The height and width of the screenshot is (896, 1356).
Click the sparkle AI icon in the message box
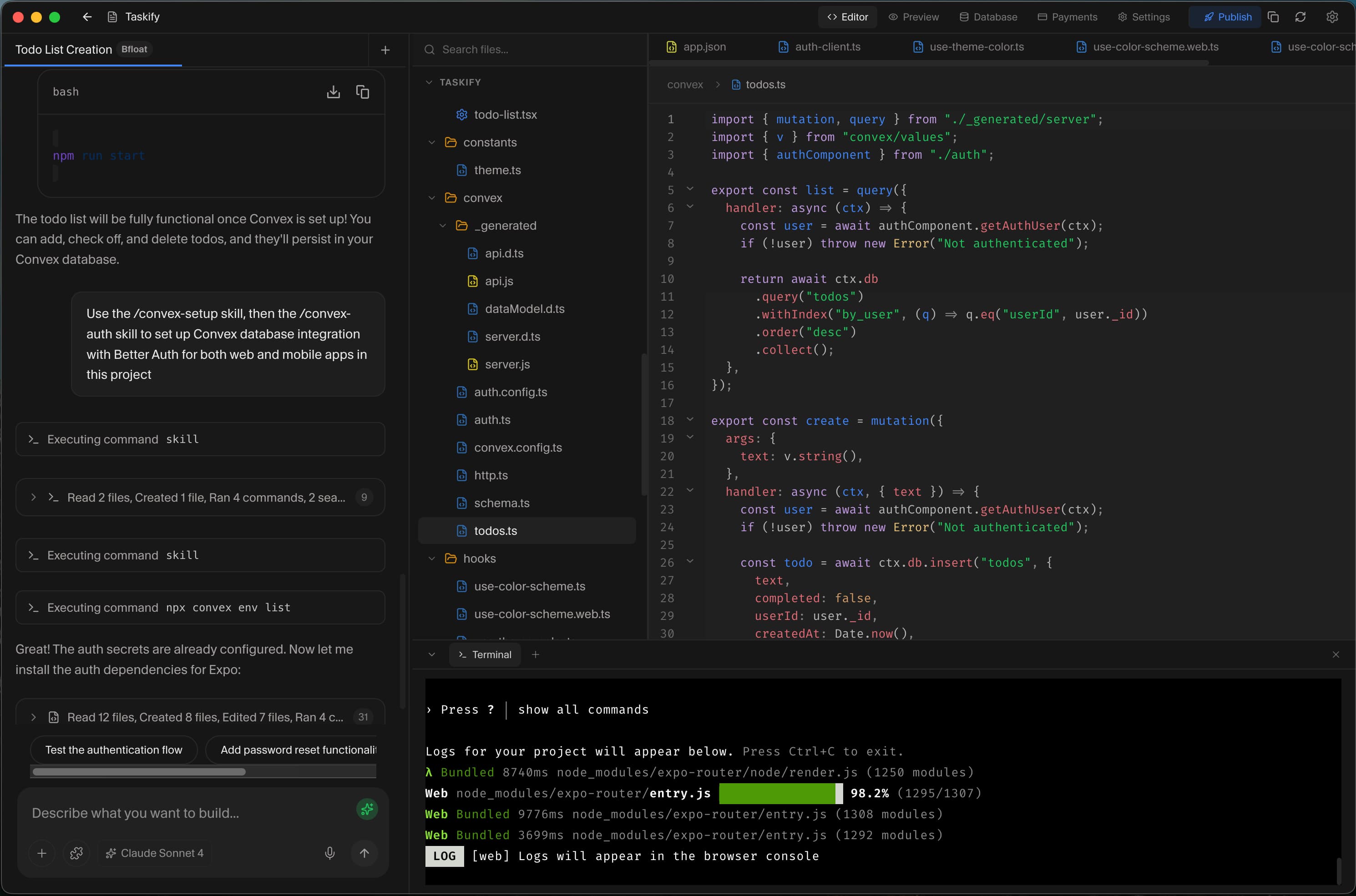[x=368, y=809]
